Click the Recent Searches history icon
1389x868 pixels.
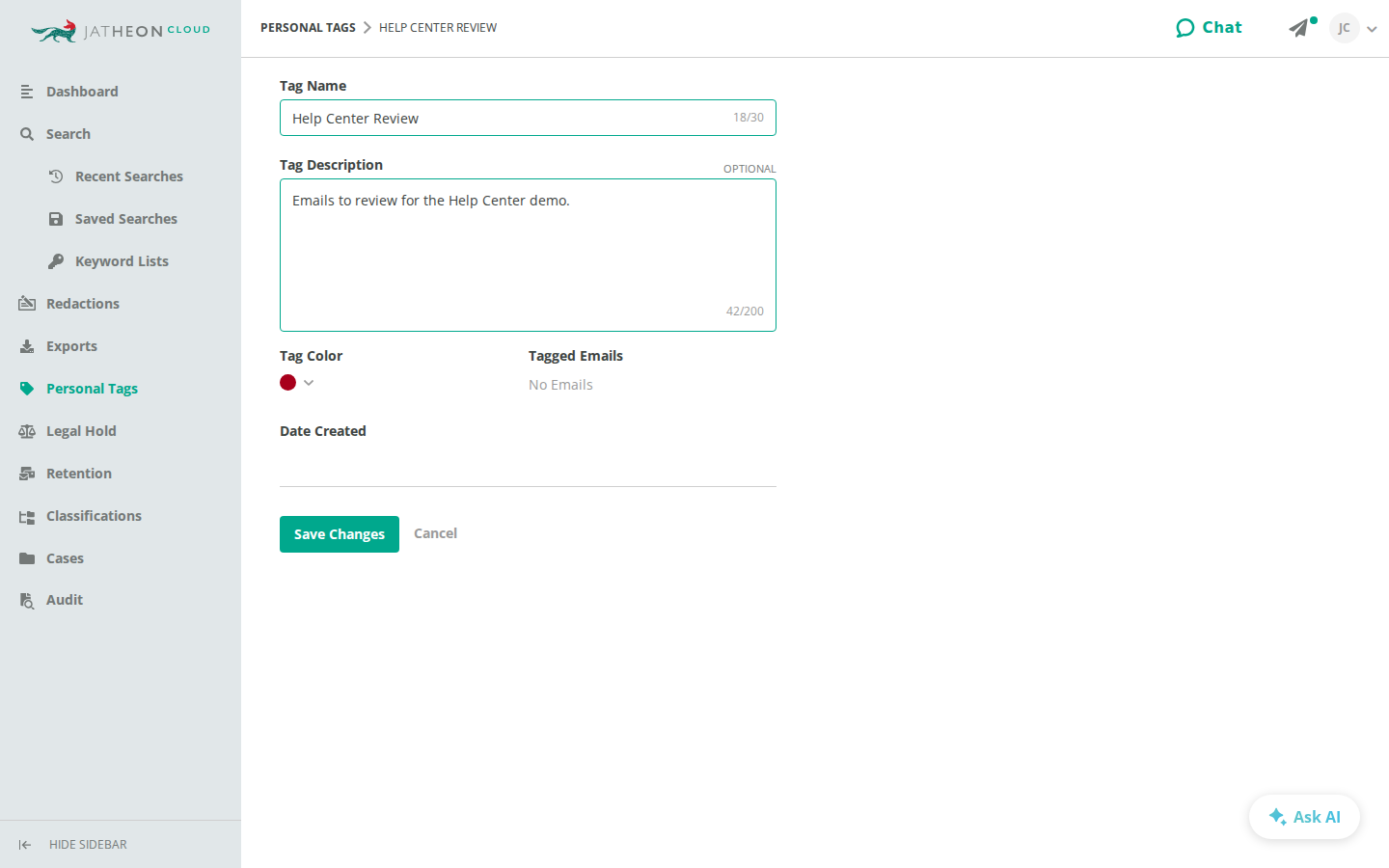[56, 176]
